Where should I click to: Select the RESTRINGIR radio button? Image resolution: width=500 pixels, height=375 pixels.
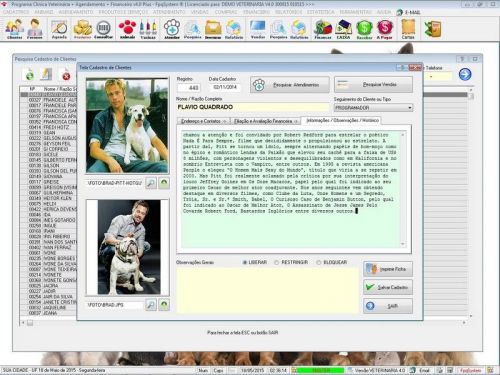coord(276,263)
